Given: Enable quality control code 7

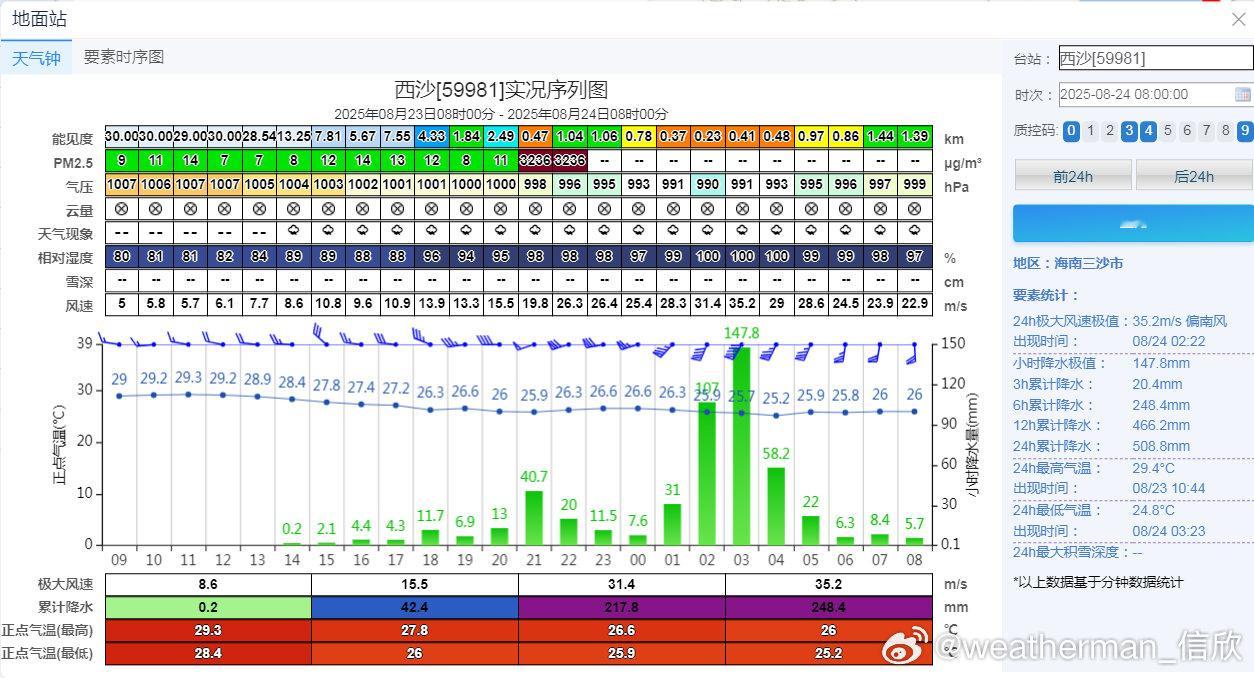Looking at the screenshot, I should pyautogui.click(x=1207, y=131).
